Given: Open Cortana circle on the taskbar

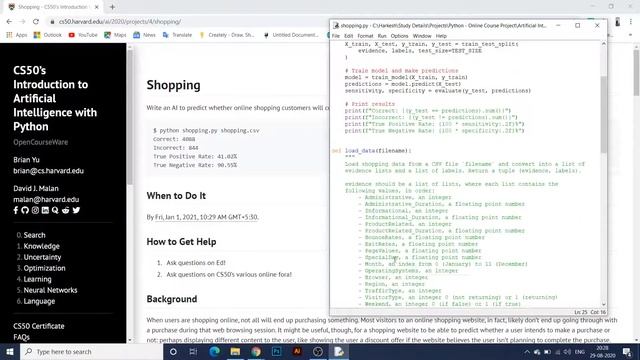Looking at the screenshot, I should [x=173, y=351].
